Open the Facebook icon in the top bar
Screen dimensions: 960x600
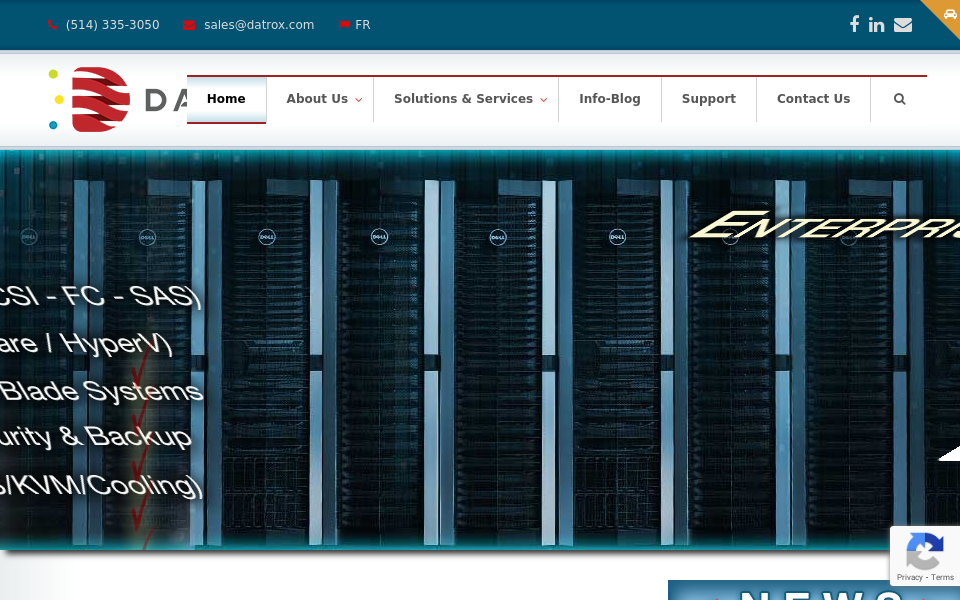[854, 24]
